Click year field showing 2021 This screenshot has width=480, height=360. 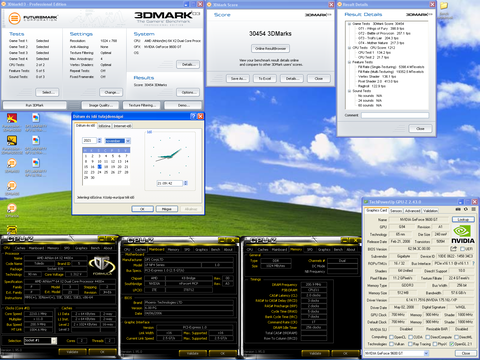pyautogui.click(x=89, y=141)
